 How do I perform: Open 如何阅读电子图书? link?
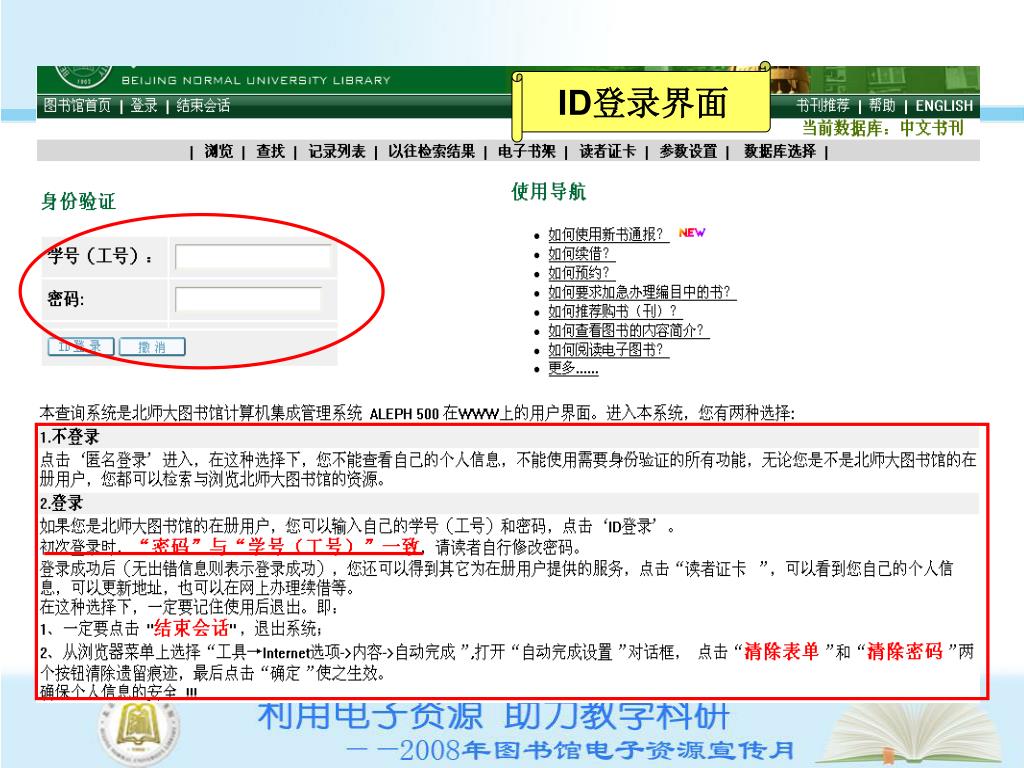[x=608, y=349]
